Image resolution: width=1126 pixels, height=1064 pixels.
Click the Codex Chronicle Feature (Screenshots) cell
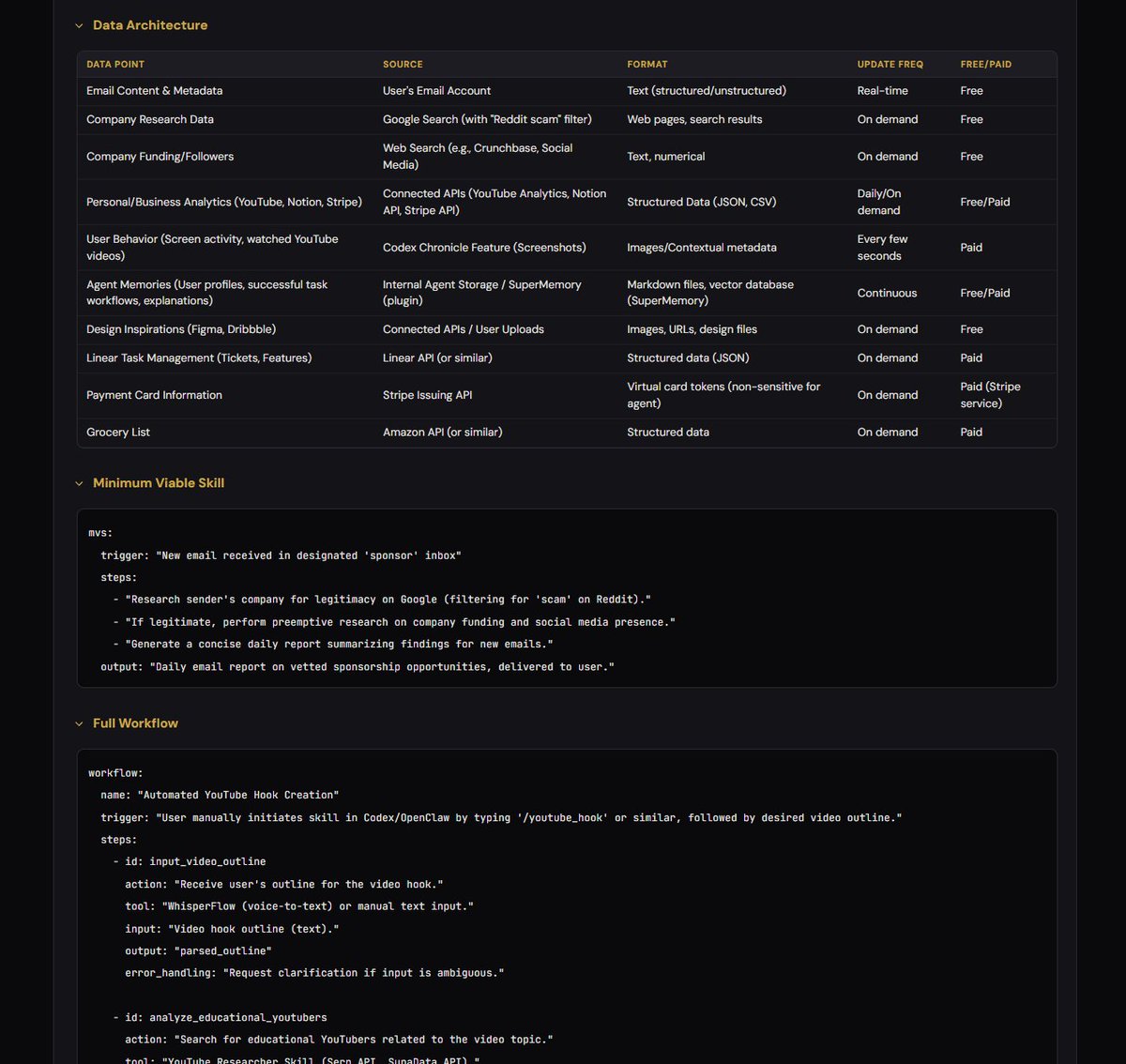click(484, 248)
